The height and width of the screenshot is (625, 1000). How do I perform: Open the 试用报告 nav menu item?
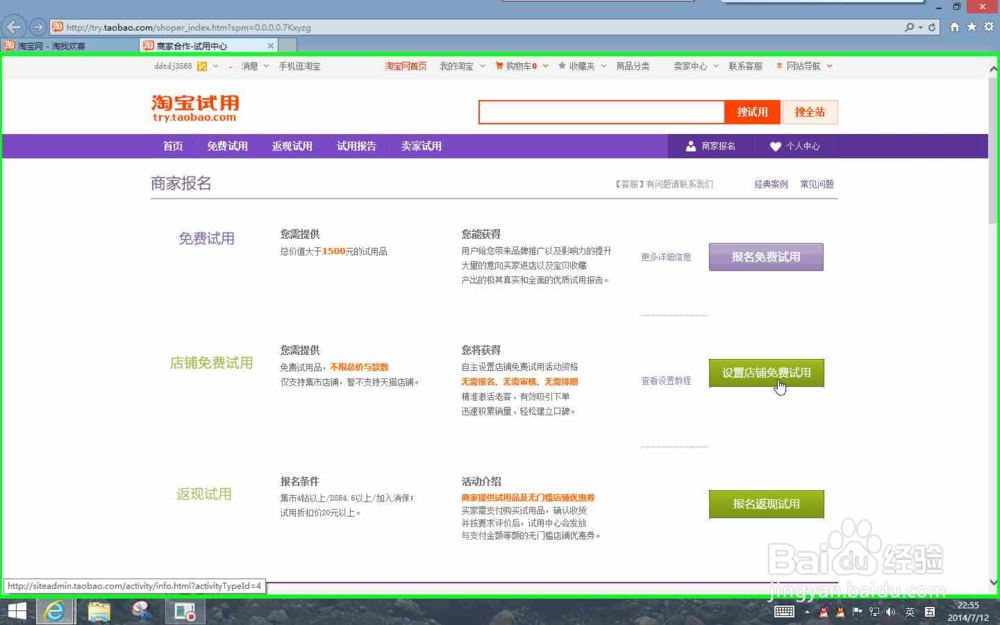tap(357, 146)
